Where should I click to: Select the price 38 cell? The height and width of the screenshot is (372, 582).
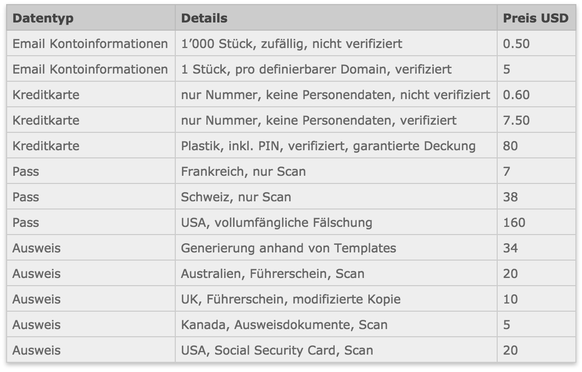[536, 197]
